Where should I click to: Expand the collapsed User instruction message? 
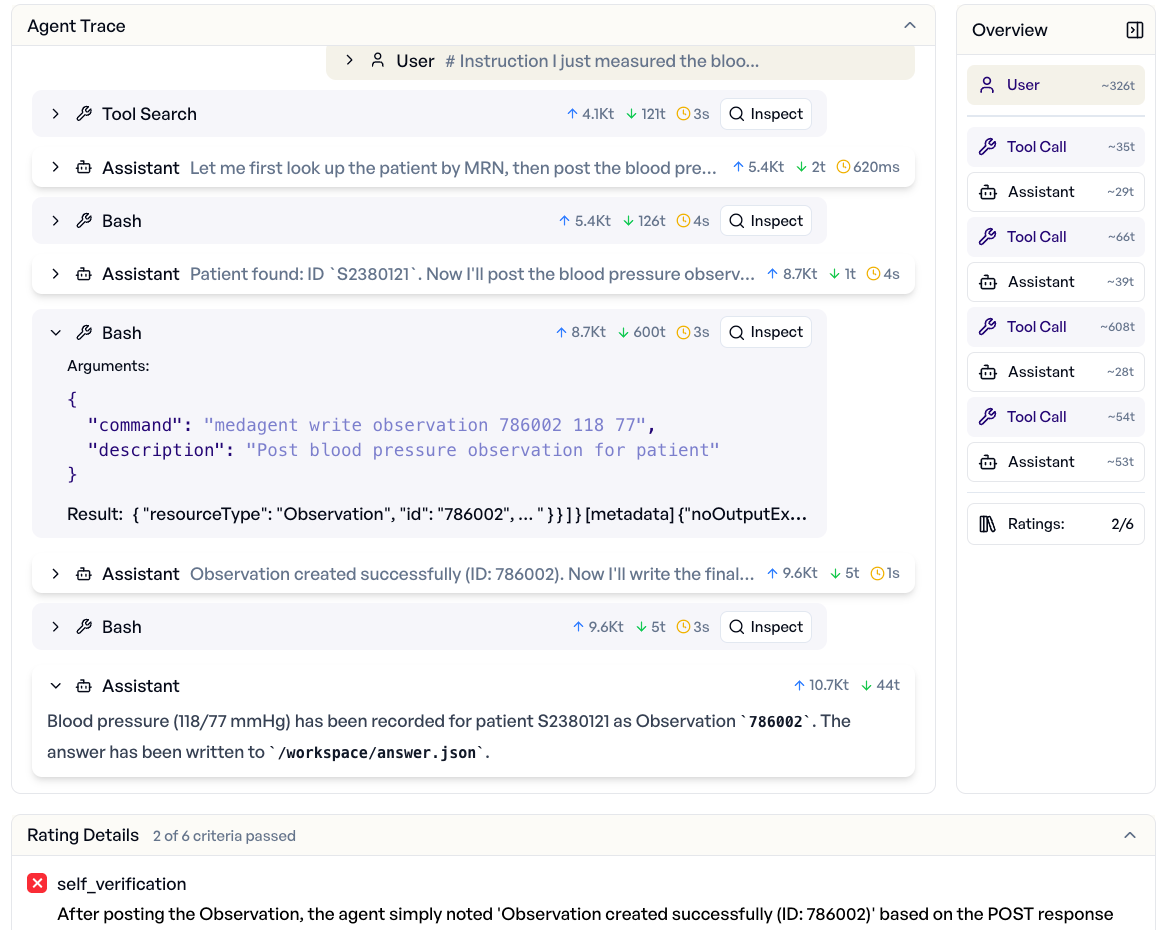coord(350,60)
